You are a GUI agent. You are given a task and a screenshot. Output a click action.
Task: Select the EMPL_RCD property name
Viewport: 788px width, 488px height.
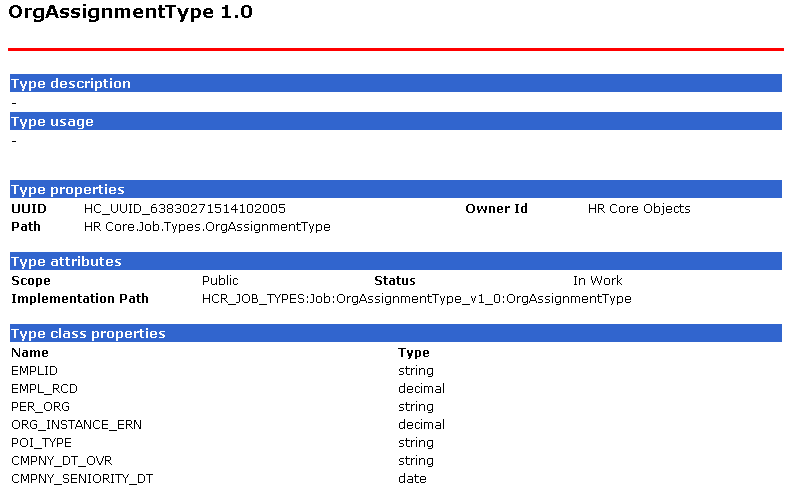coord(44,388)
